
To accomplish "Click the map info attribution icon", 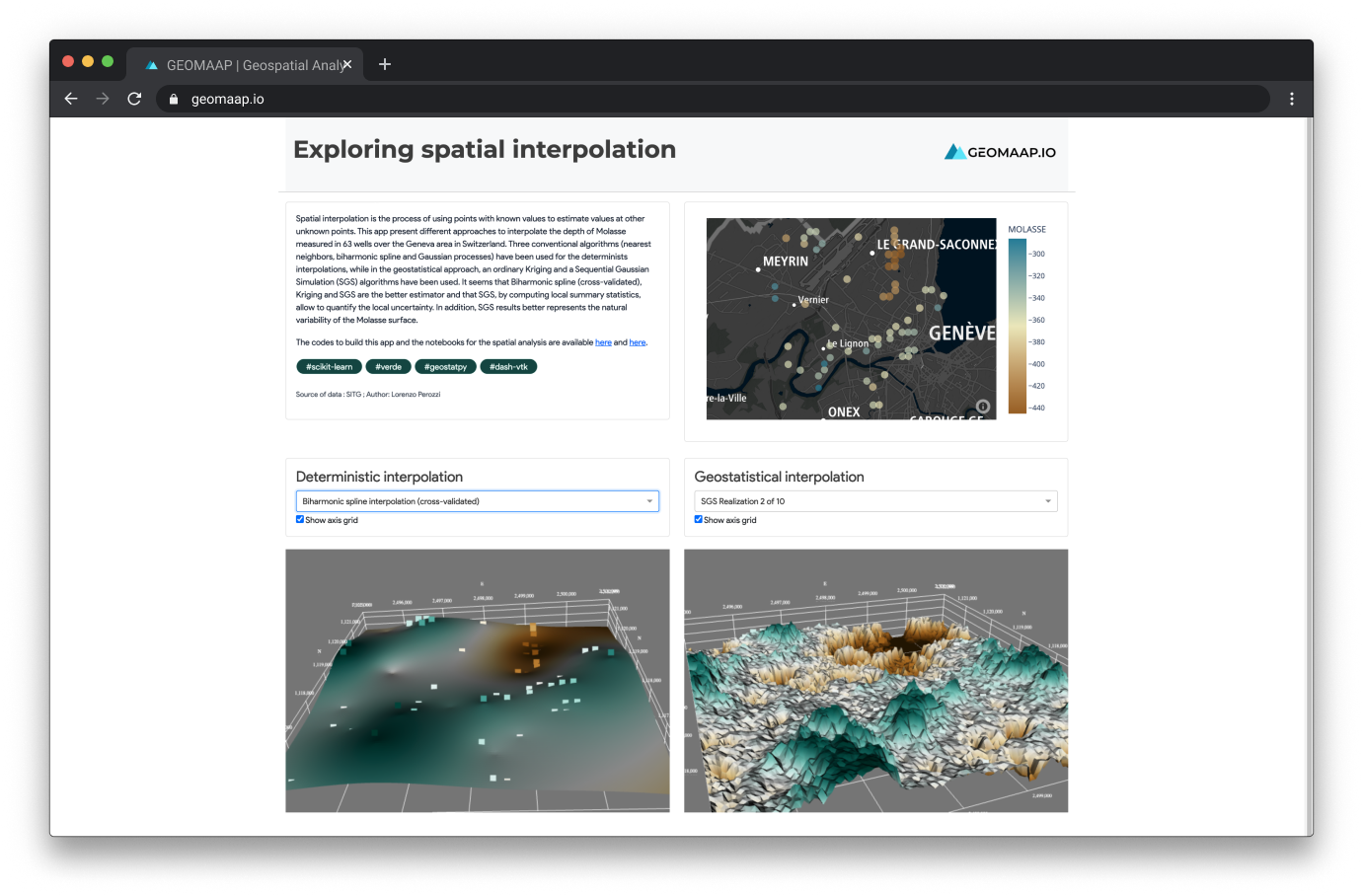I will (983, 407).
